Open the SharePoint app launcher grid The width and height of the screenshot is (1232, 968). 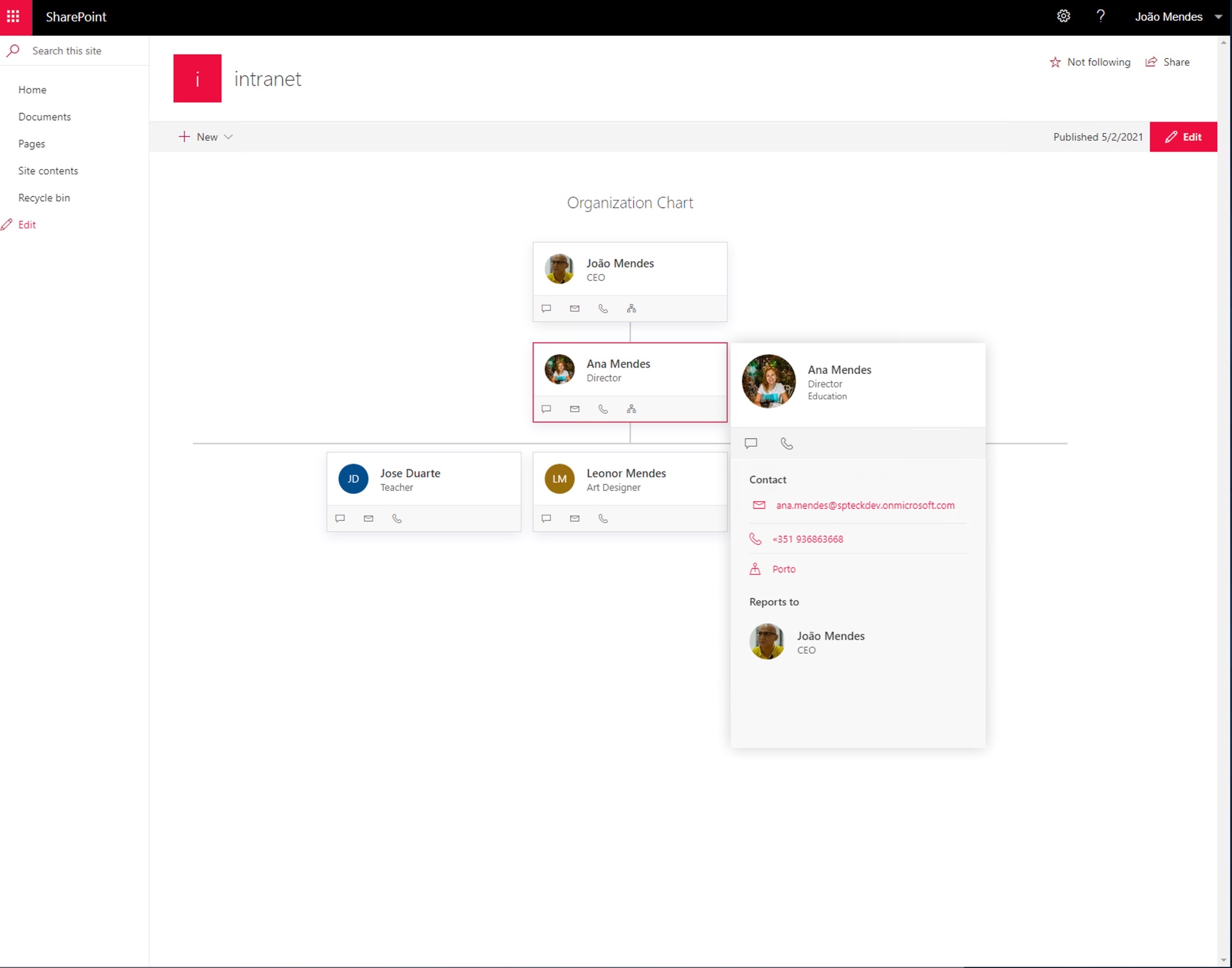click(x=13, y=16)
